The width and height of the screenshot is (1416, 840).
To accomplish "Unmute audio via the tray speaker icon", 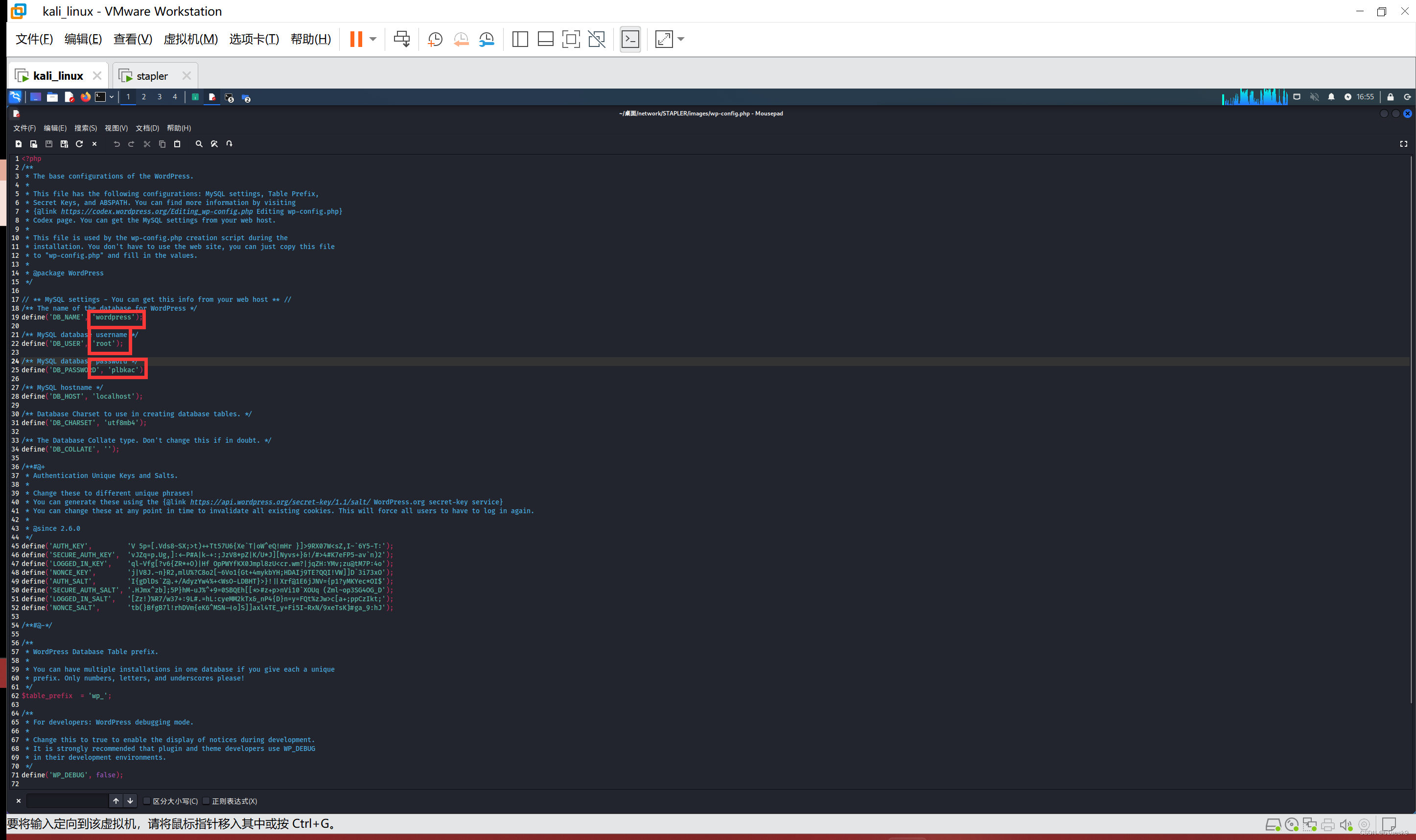I will click(x=1314, y=97).
